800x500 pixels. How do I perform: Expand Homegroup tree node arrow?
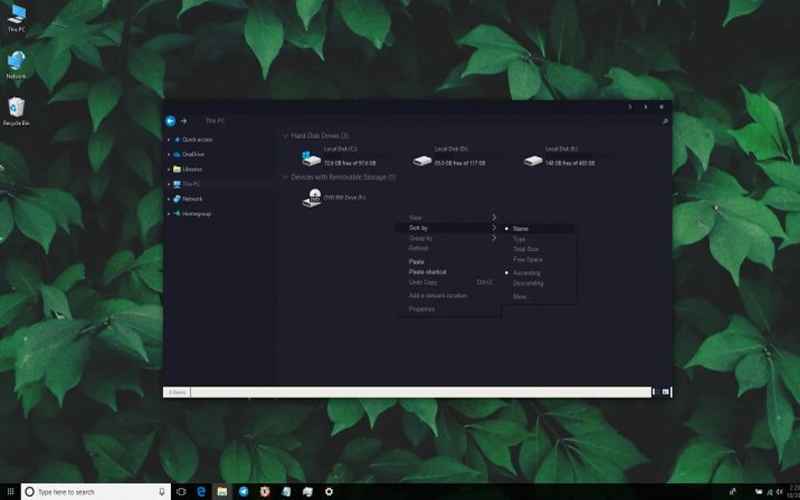(x=169, y=213)
